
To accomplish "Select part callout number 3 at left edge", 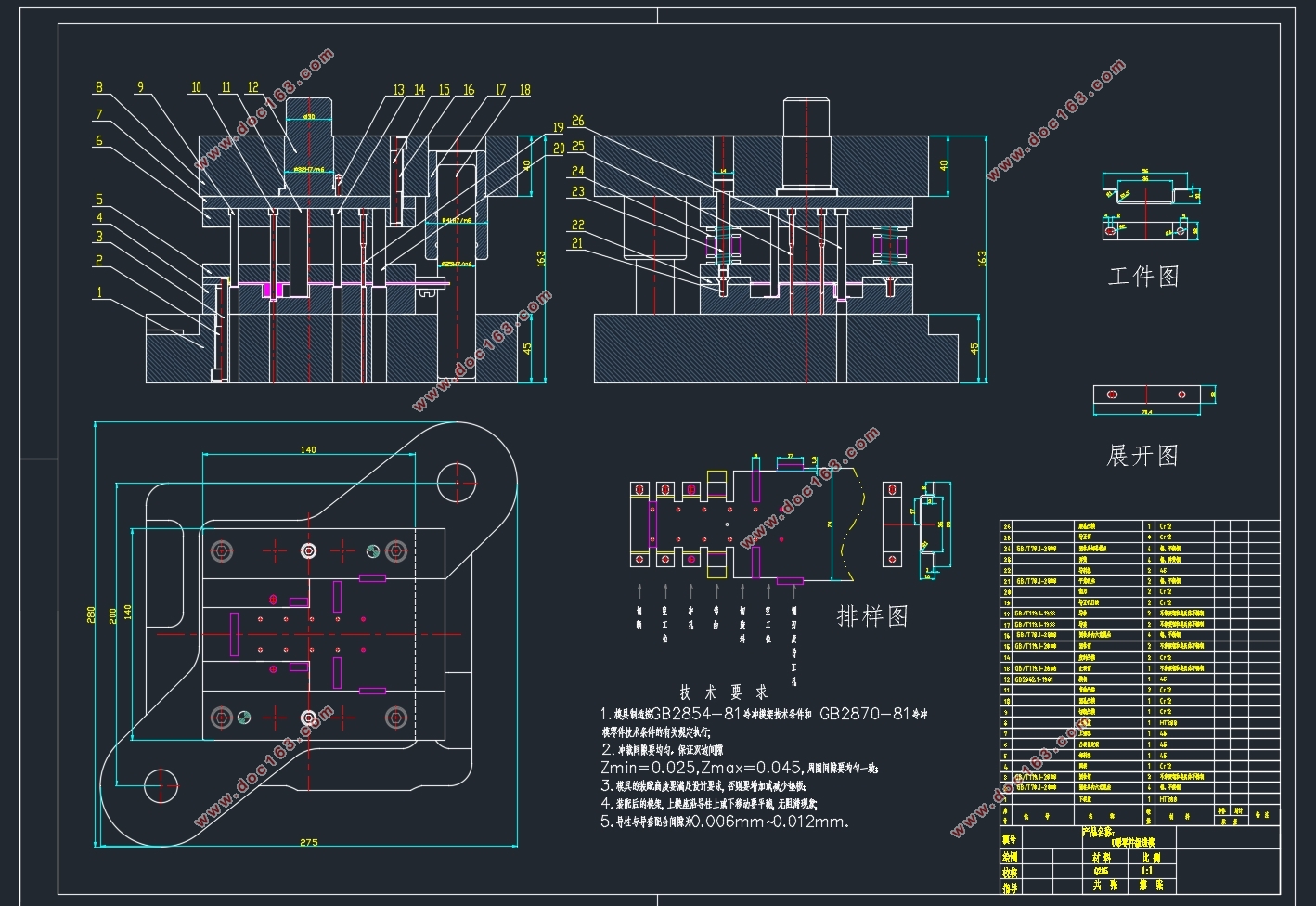I will (98, 238).
